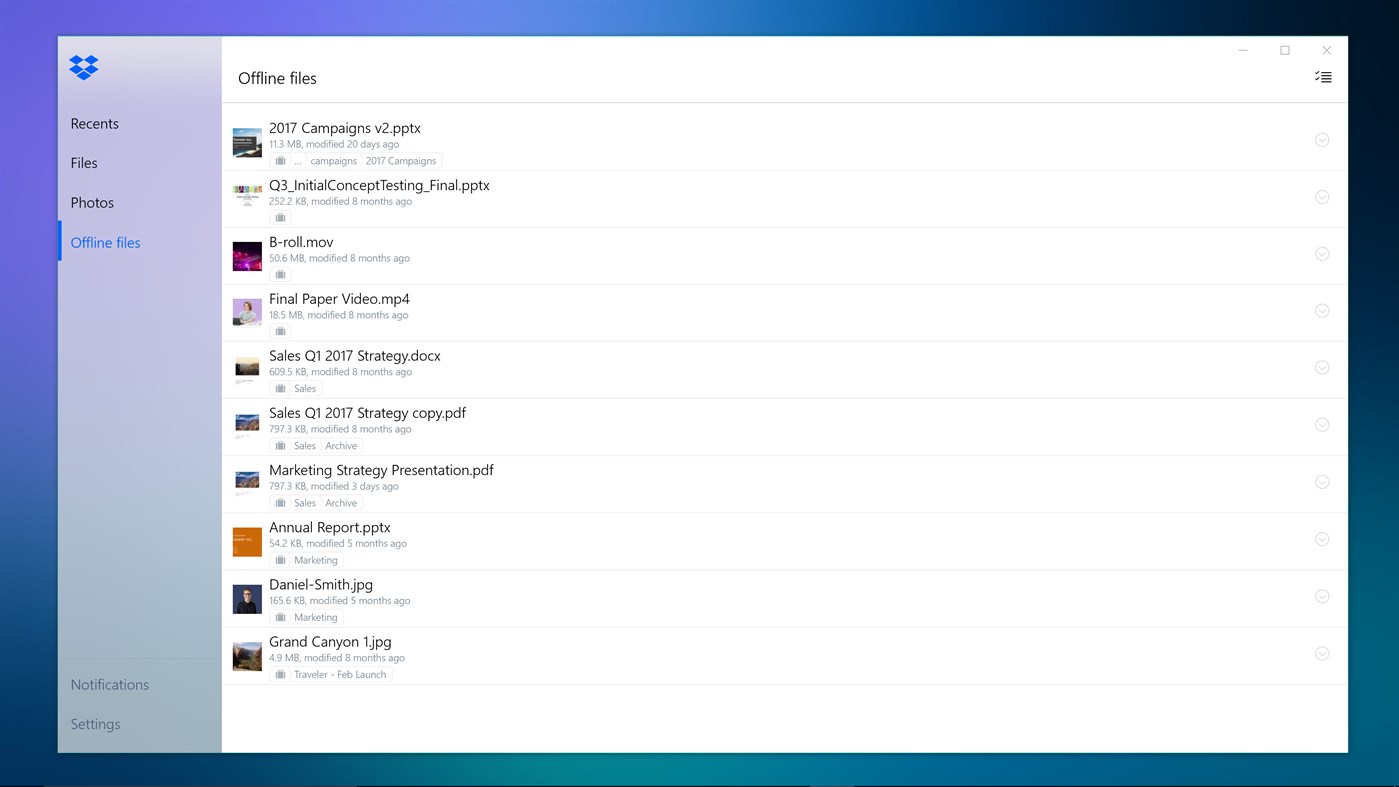The image size is (1399, 787).
Task: Open the Files section
Action: coord(84,162)
